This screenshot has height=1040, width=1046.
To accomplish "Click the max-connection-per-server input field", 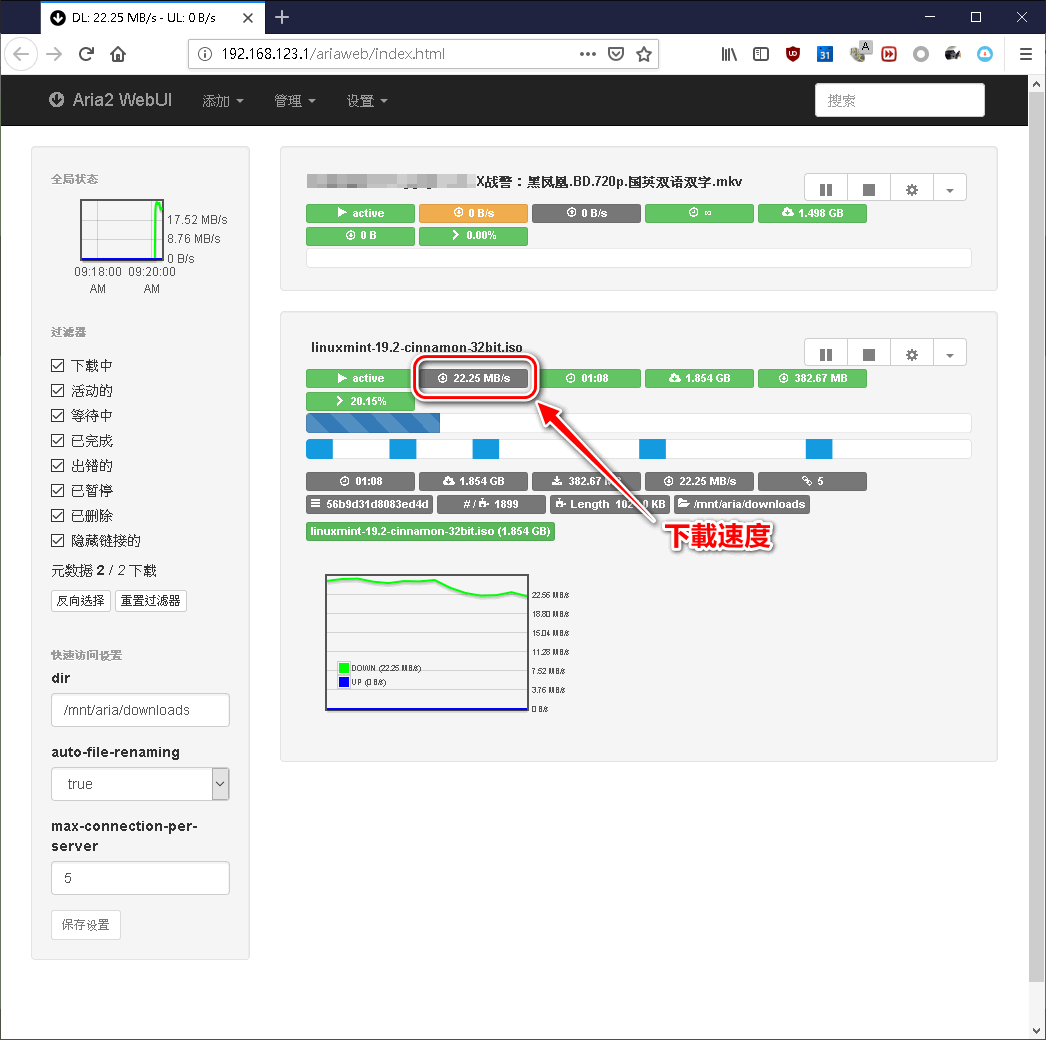I will [x=140, y=878].
